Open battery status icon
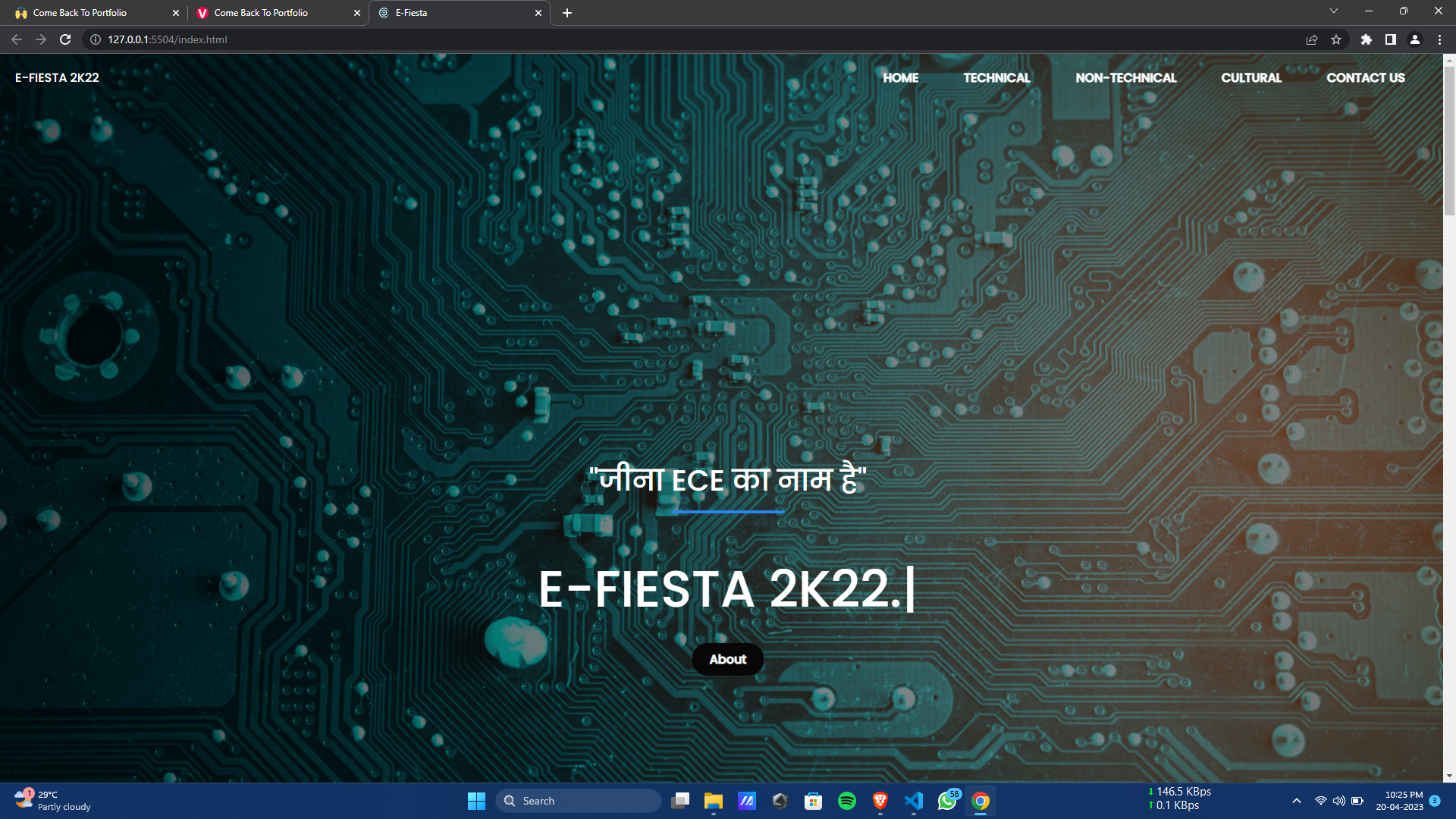Image resolution: width=1456 pixels, height=819 pixels. pos(1357,801)
